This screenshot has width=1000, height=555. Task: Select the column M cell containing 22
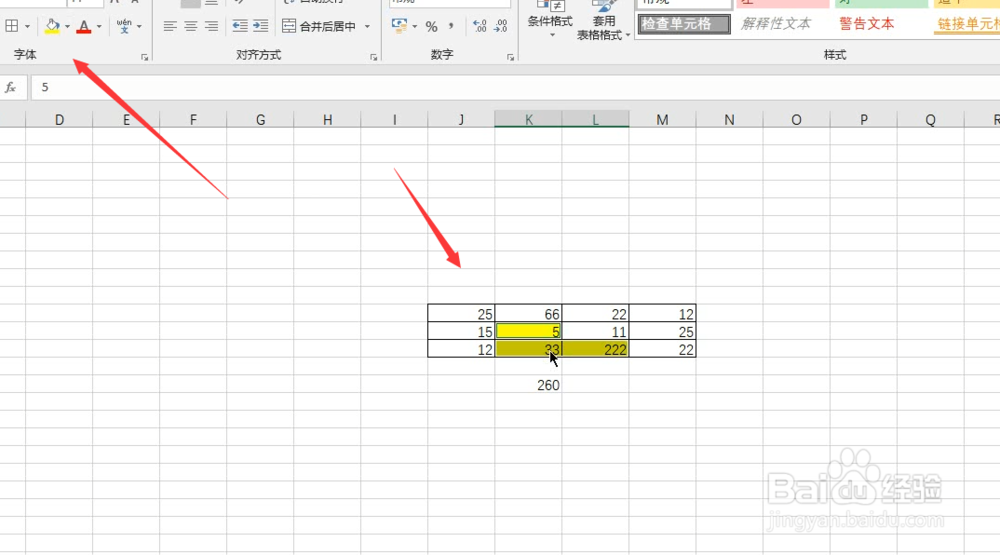coord(662,349)
